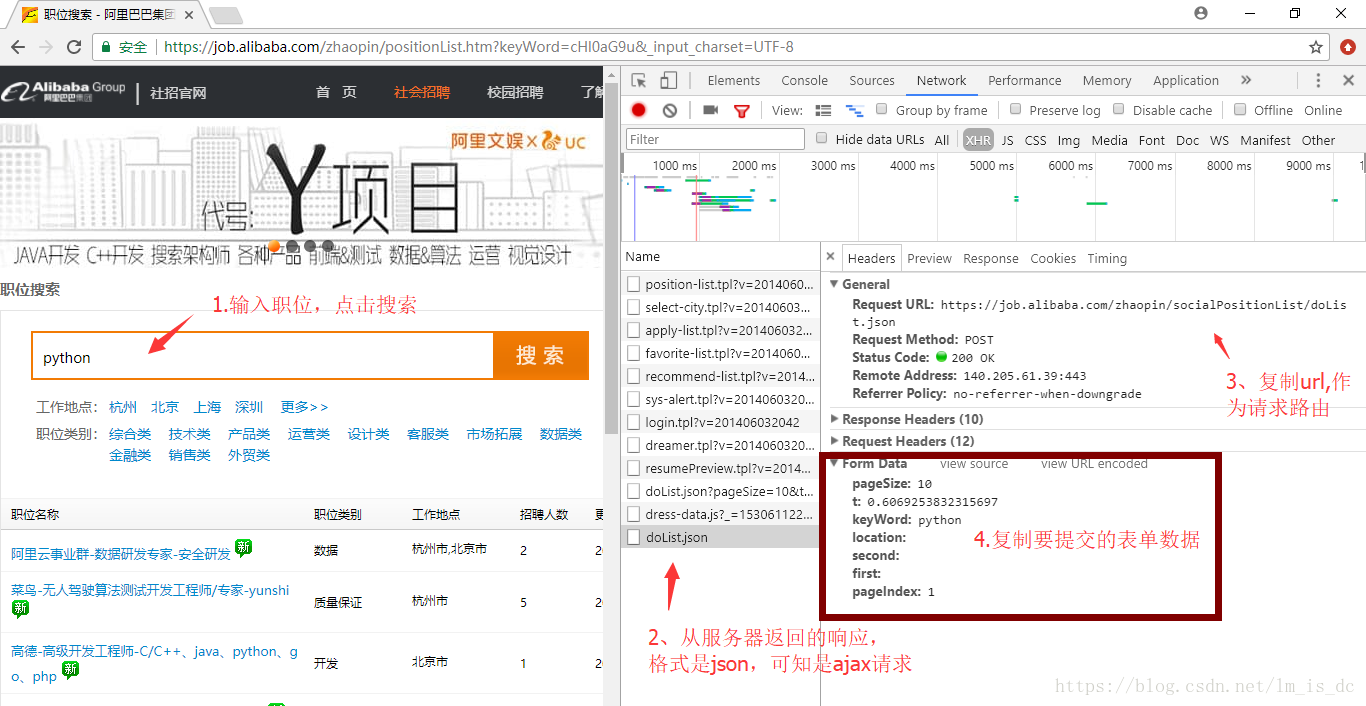Click the Filter input field in Network panel
Viewport: 1366px width, 706px height.
[x=715, y=139]
